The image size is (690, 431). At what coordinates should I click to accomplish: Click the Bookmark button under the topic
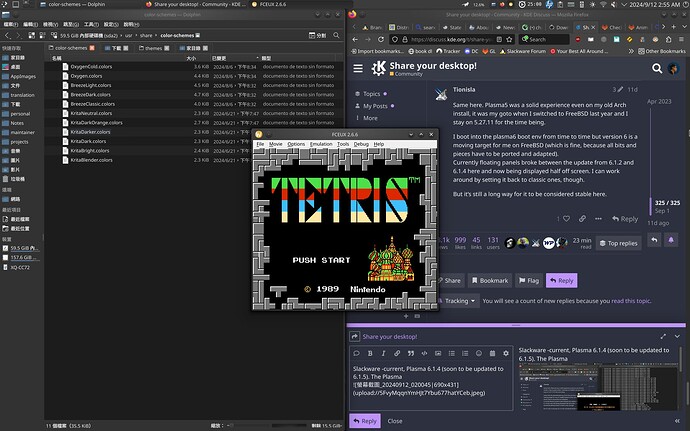tap(490, 280)
